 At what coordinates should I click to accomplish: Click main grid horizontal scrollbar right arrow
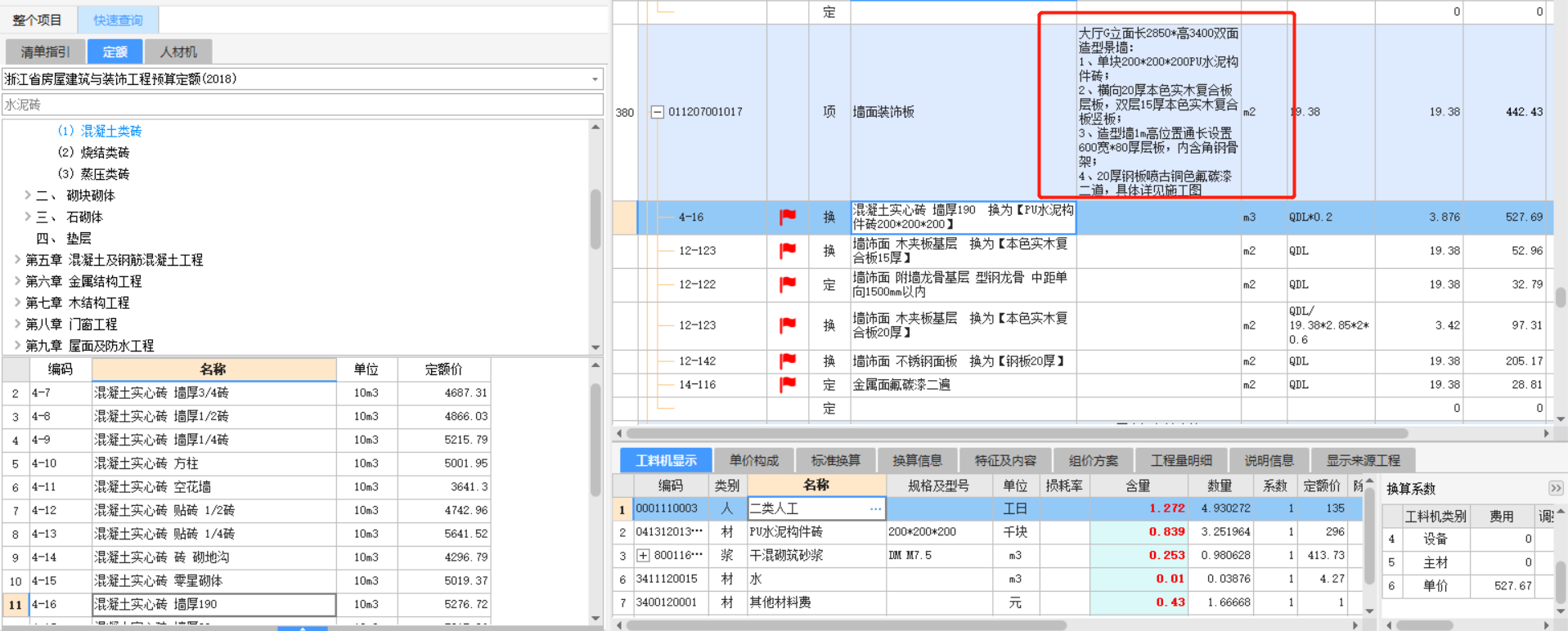tap(1546, 433)
